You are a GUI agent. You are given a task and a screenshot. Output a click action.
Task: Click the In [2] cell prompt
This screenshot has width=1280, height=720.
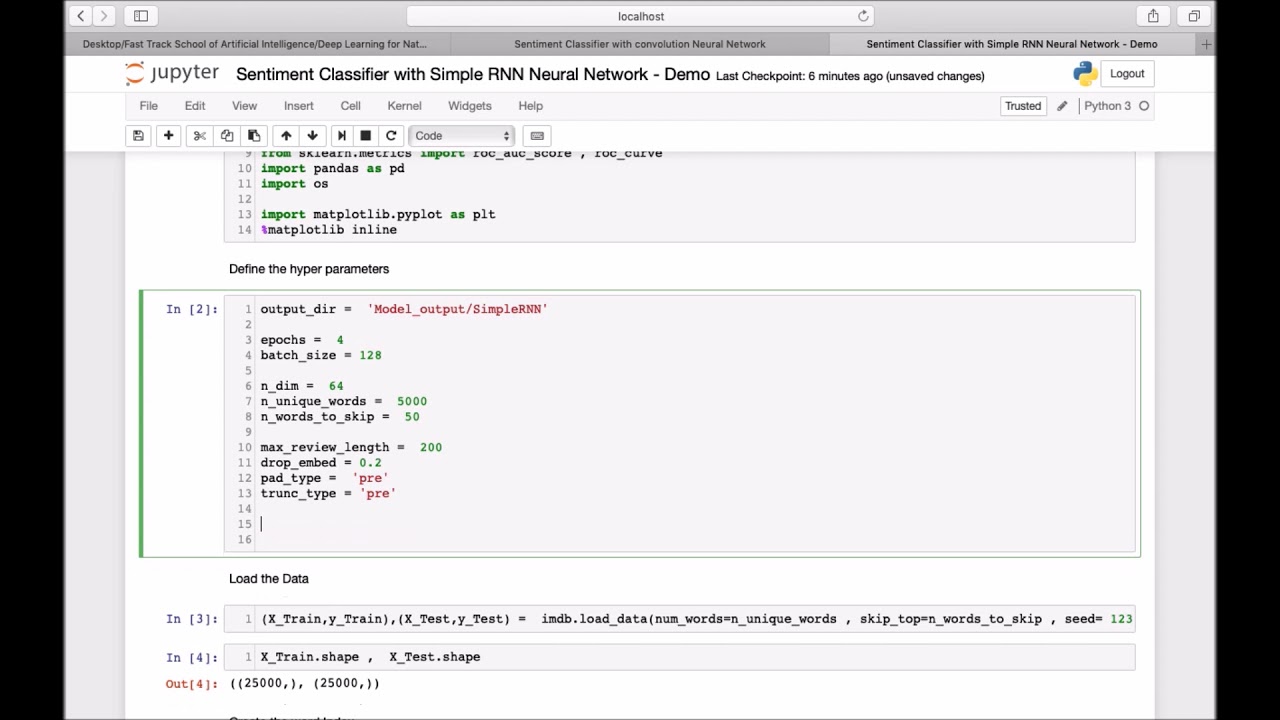click(192, 309)
